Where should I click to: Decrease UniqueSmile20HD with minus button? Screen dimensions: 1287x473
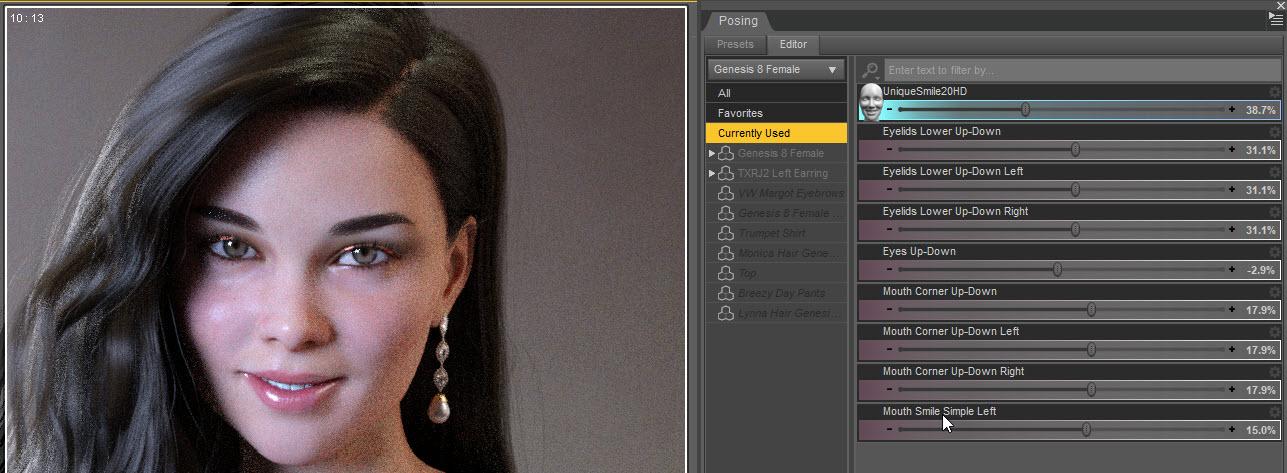click(889, 109)
